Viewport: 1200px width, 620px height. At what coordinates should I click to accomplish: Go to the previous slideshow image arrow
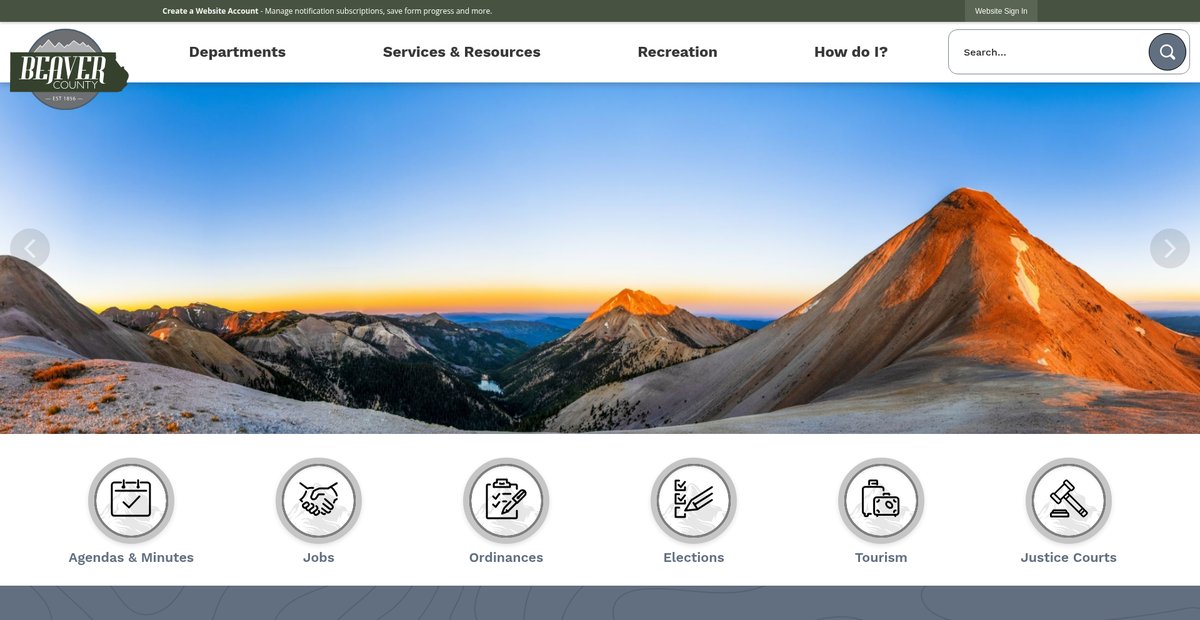(x=30, y=248)
